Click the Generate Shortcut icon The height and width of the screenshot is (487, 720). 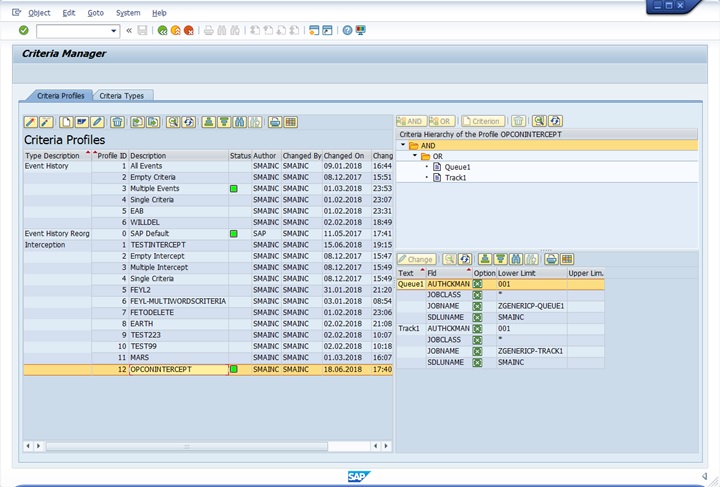(327, 31)
